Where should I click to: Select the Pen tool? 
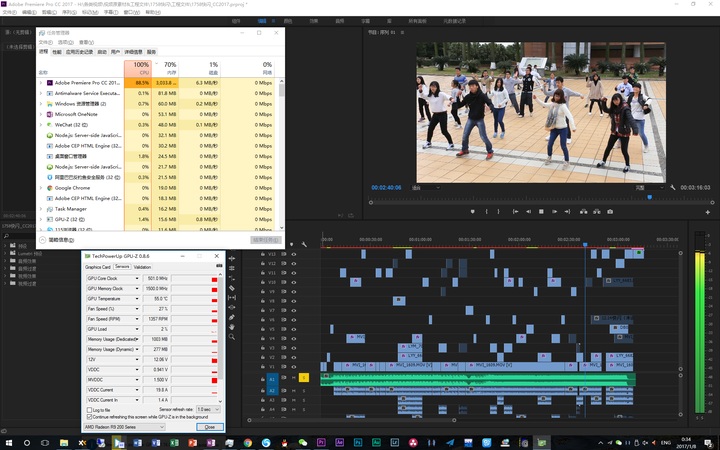[x=232, y=317]
